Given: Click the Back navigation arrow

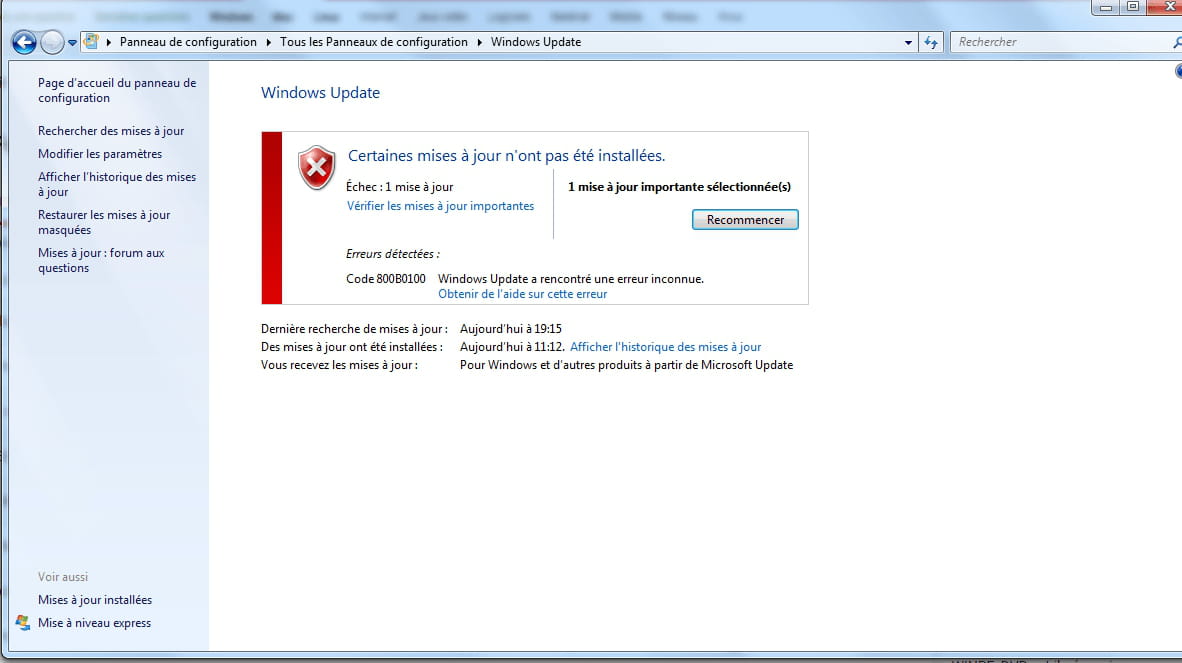Looking at the screenshot, I should click(24, 42).
